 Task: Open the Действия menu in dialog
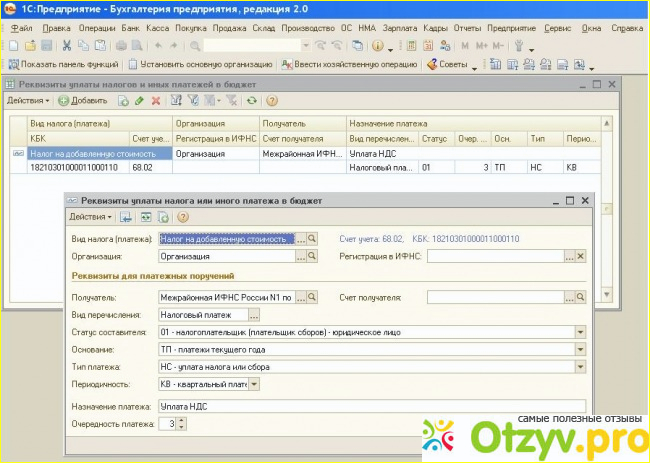click(88, 216)
